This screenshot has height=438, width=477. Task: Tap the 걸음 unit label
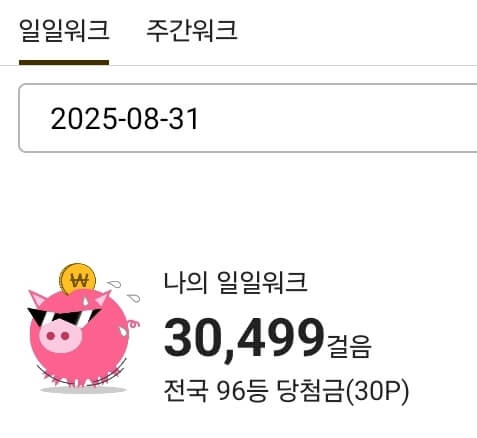pos(349,346)
